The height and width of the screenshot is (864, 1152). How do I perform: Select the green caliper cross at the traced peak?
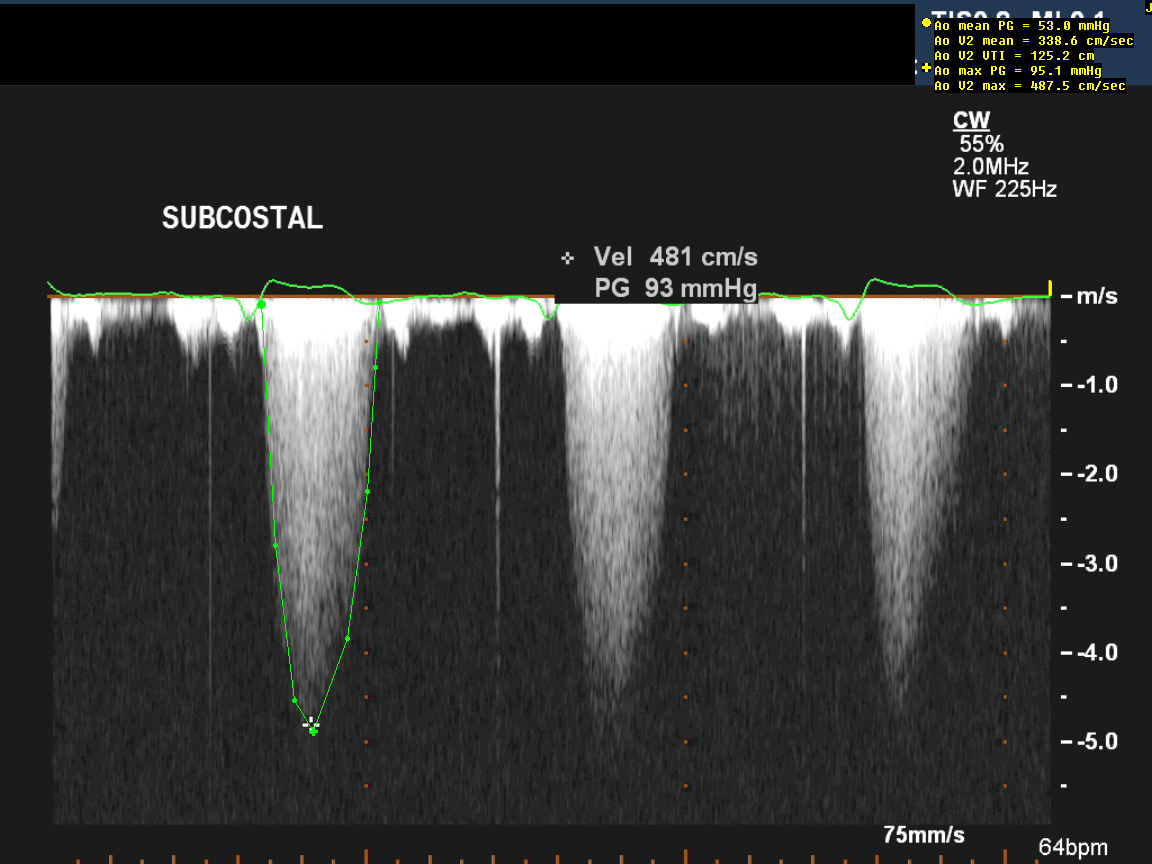313,731
